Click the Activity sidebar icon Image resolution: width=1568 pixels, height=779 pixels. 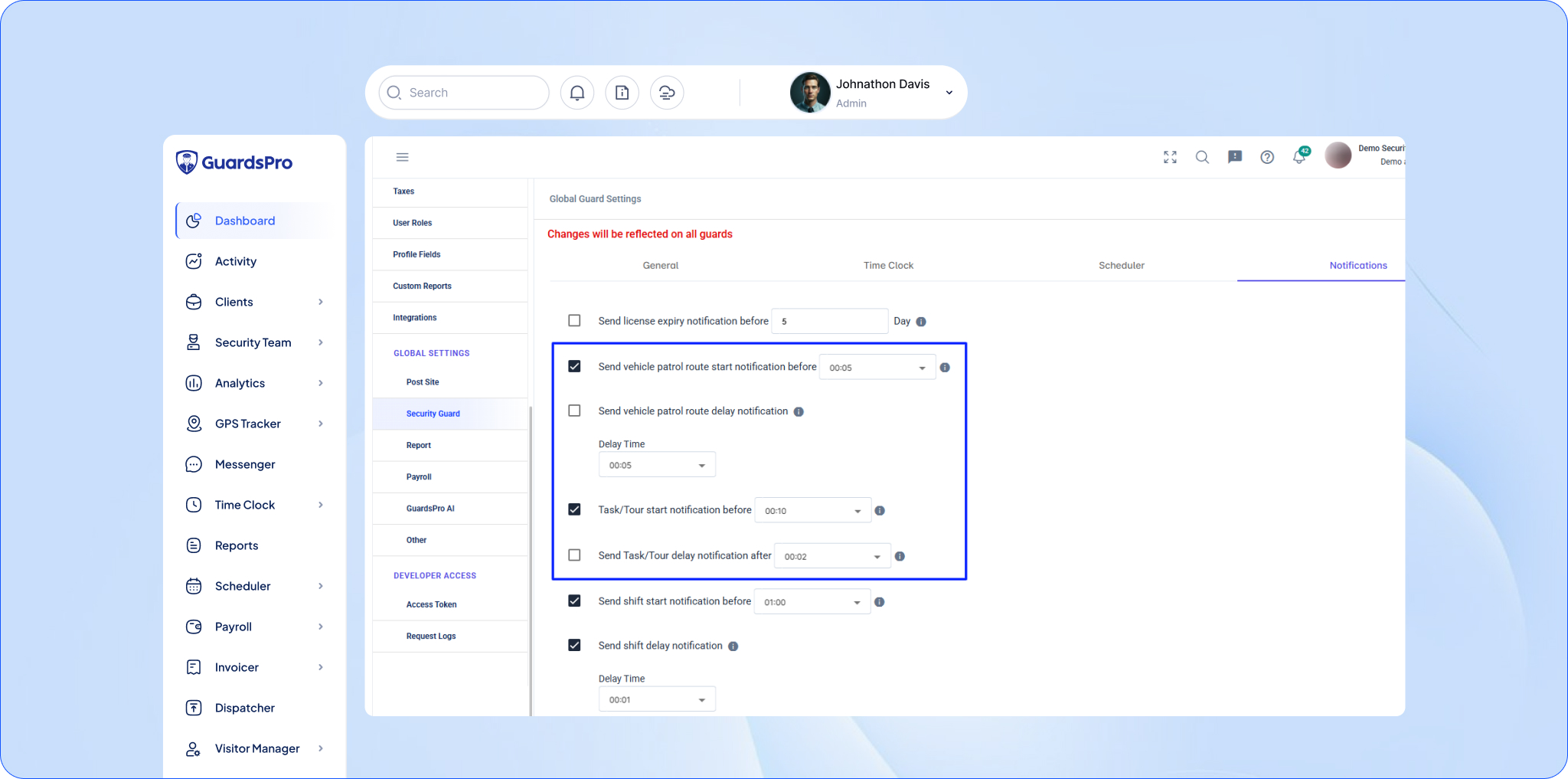(x=194, y=261)
